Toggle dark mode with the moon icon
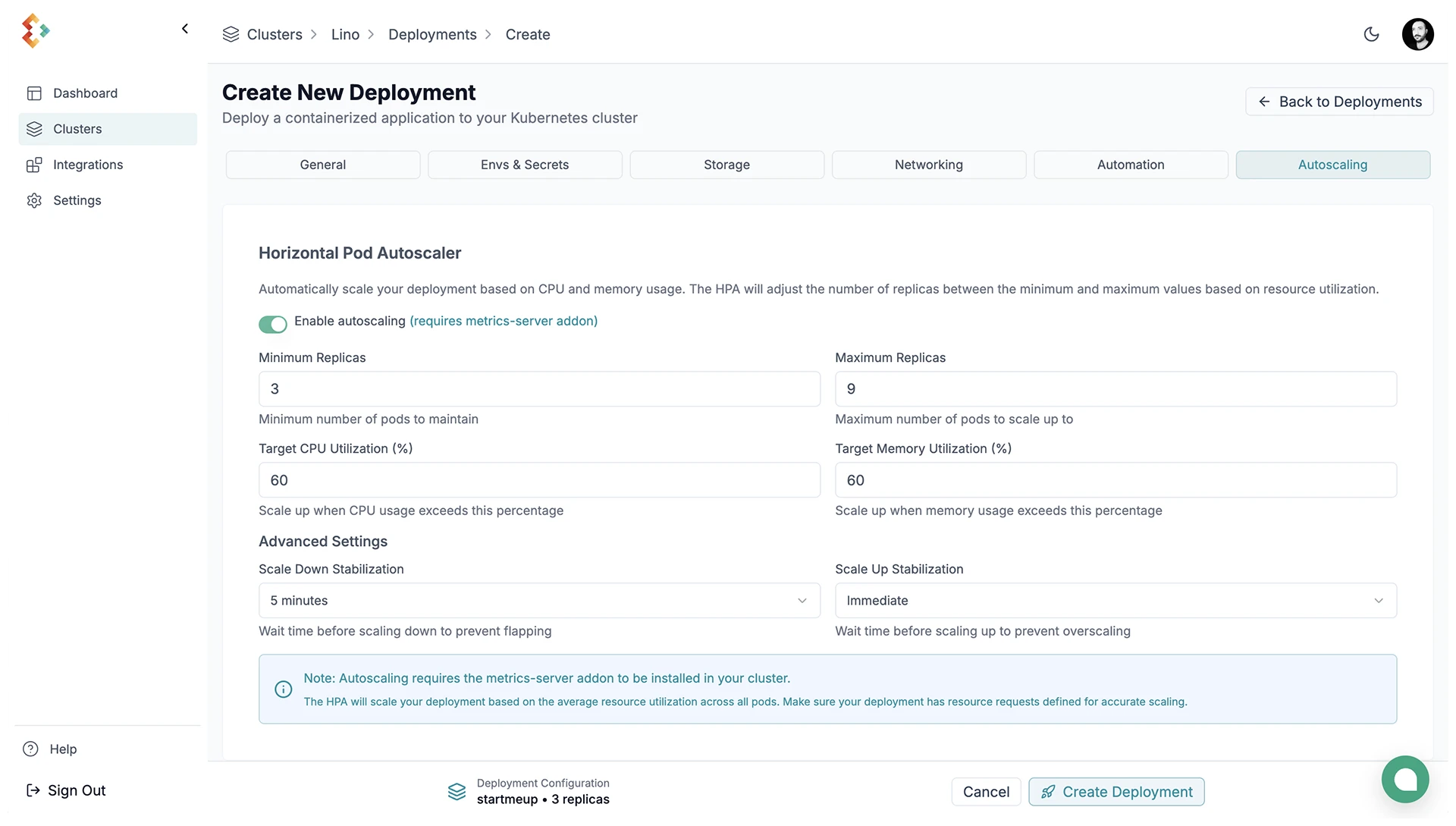This screenshot has height=826, width=1456. 1371,34
